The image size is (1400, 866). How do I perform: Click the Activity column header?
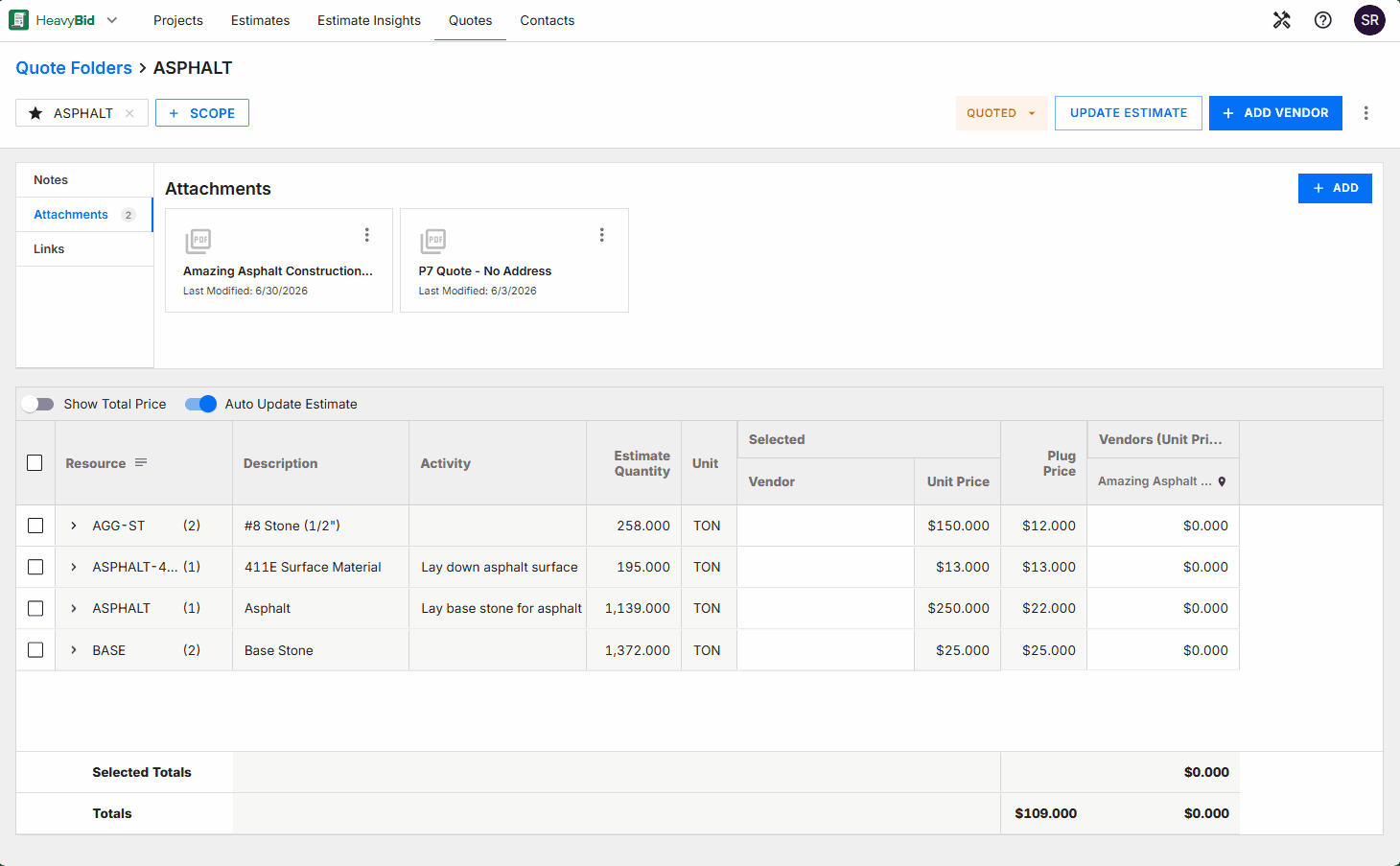(498, 463)
